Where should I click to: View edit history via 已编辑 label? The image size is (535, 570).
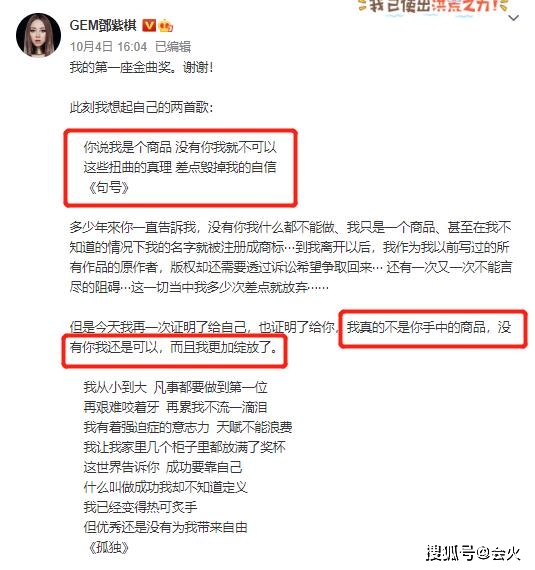(x=173, y=47)
